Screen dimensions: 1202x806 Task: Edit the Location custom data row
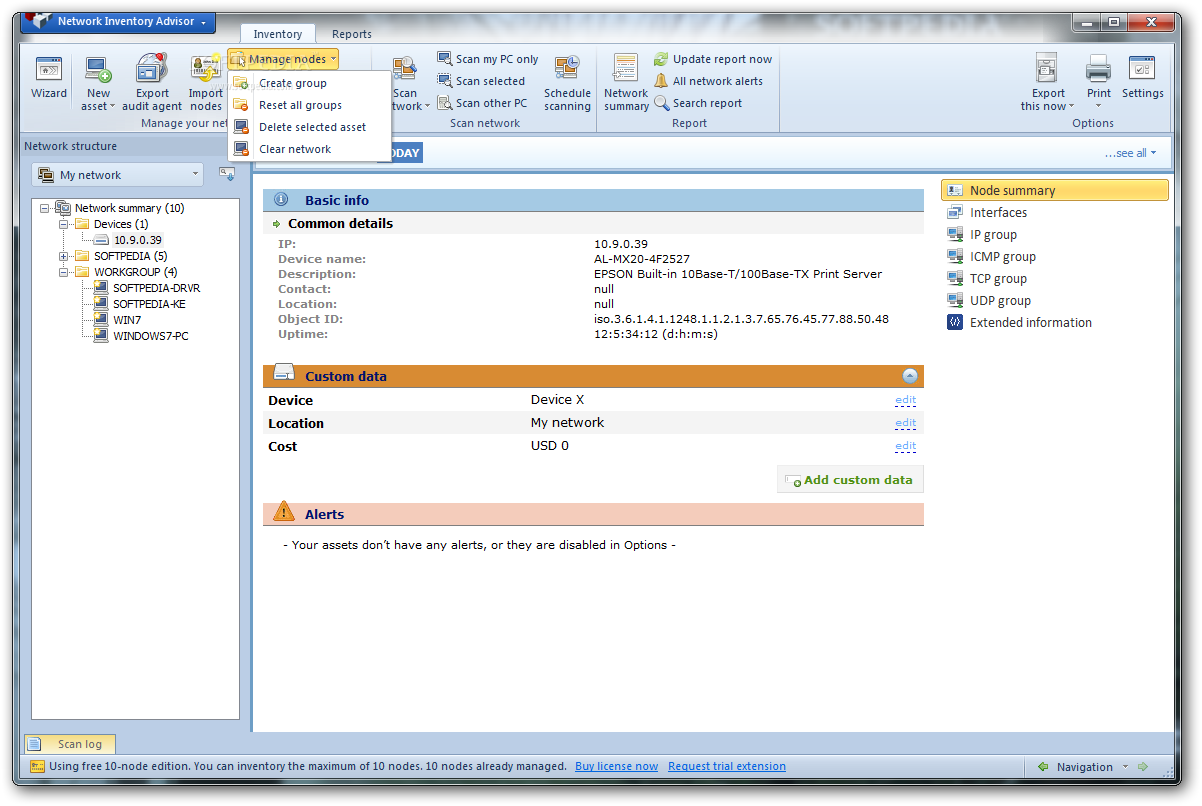click(905, 423)
